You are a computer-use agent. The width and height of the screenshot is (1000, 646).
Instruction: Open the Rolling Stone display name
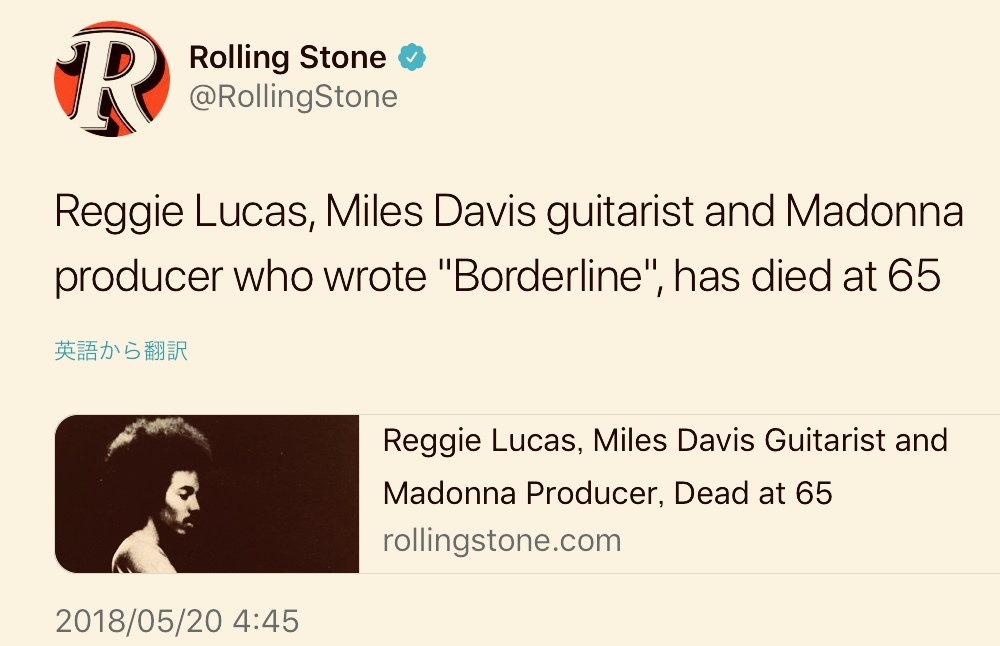pyautogui.click(x=288, y=57)
